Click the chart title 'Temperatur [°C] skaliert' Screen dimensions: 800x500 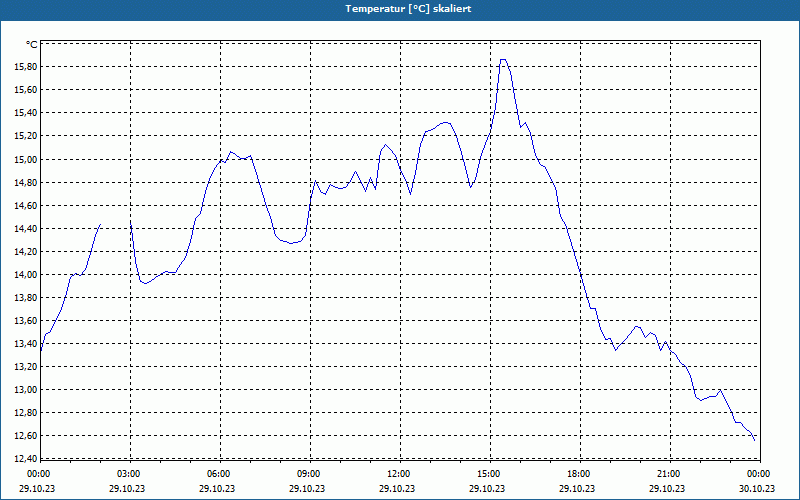(x=408, y=9)
